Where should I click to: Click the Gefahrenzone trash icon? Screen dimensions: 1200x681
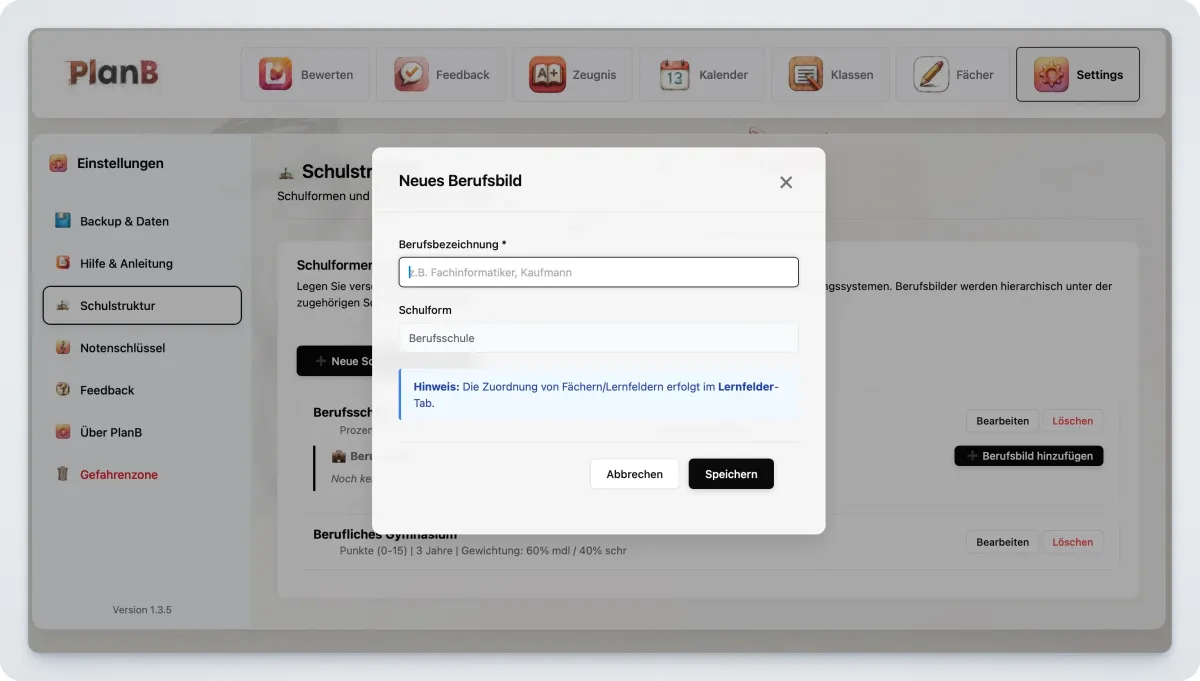click(63, 475)
